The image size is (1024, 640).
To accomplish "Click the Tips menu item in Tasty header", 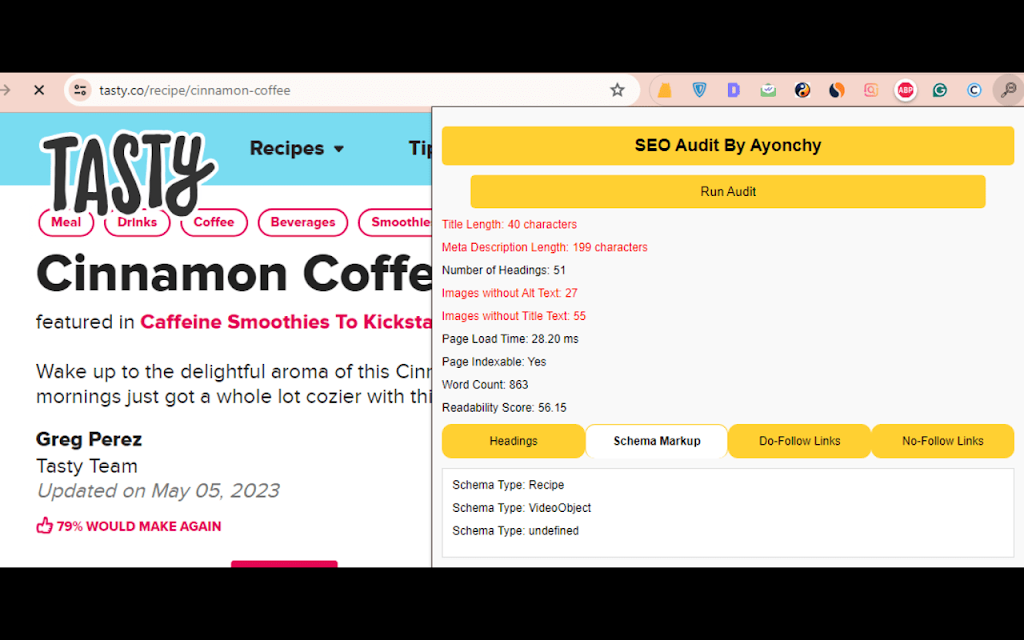I will coord(420,148).
